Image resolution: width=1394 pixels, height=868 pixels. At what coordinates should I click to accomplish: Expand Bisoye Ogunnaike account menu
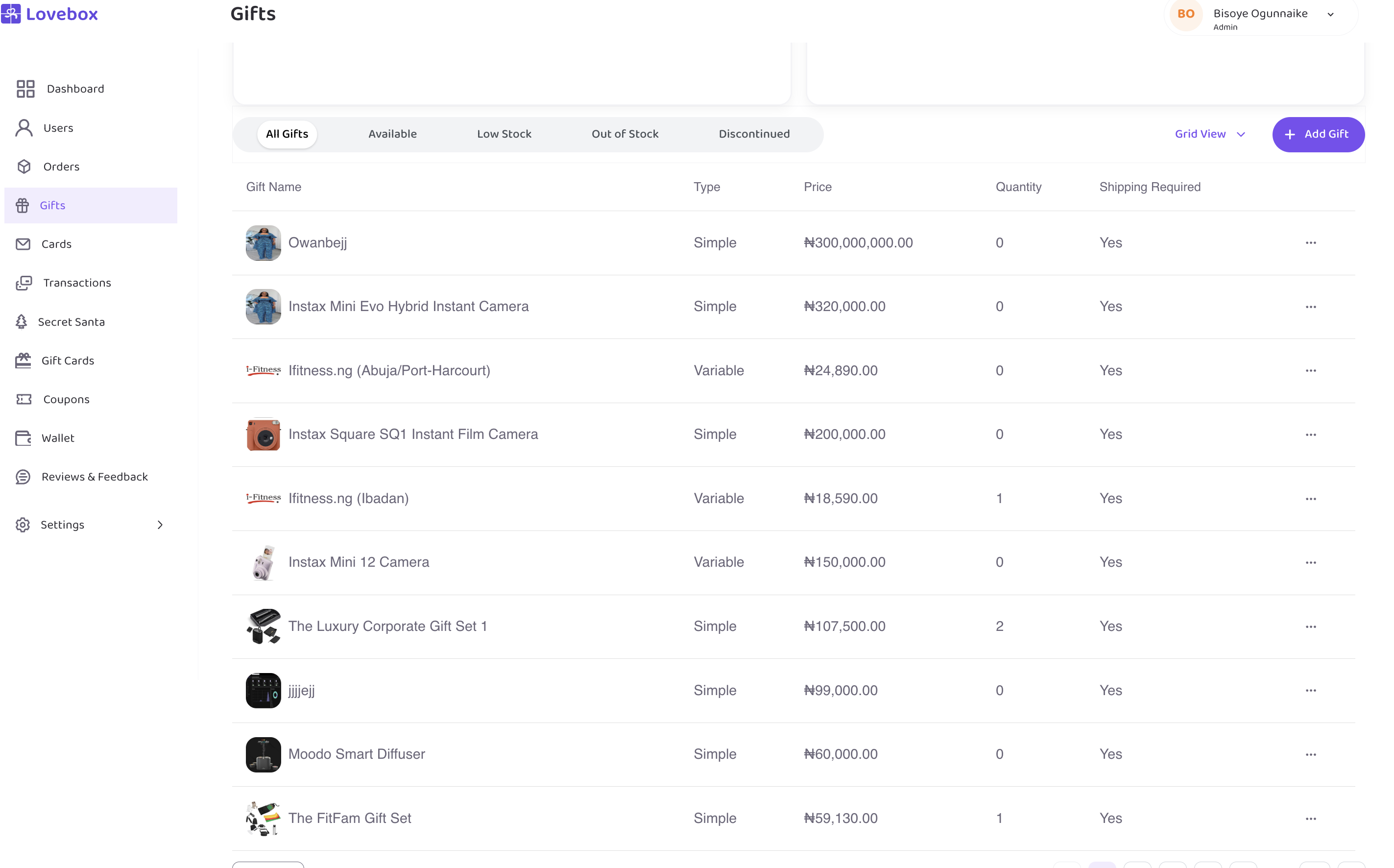(x=1330, y=15)
